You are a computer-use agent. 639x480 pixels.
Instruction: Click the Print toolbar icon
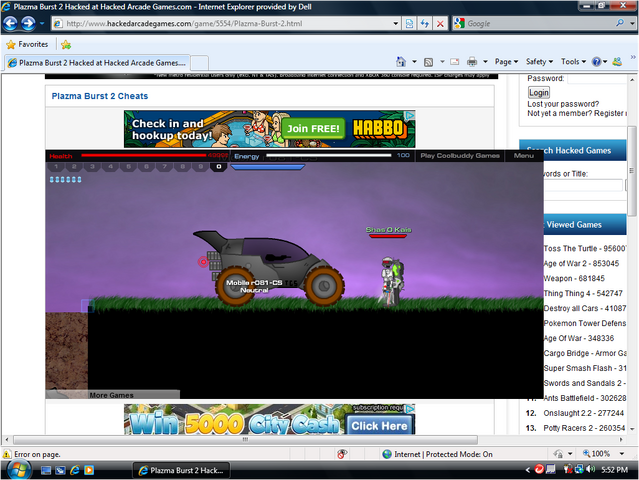click(x=472, y=62)
